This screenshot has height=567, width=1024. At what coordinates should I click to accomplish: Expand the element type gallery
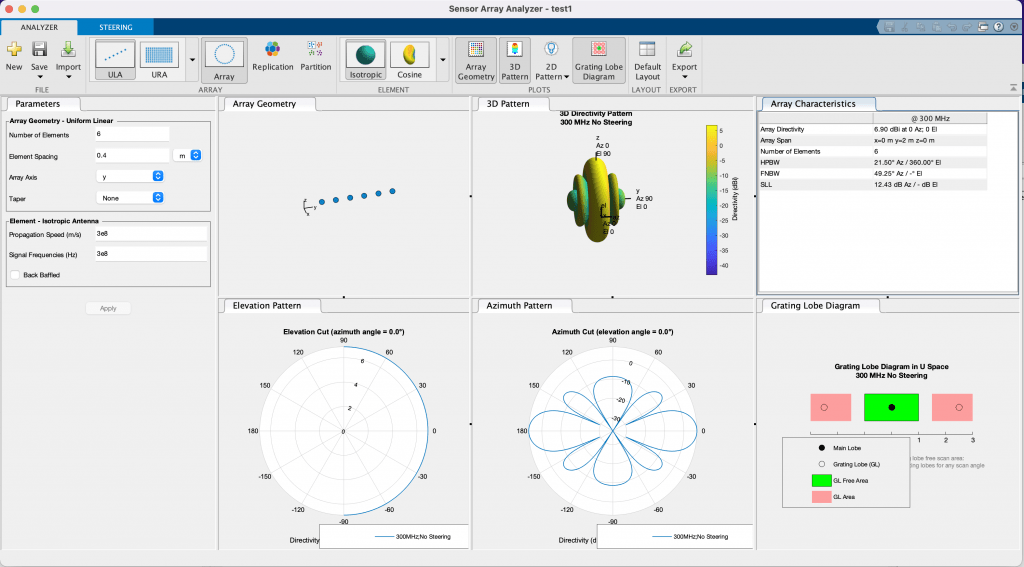click(442, 60)
